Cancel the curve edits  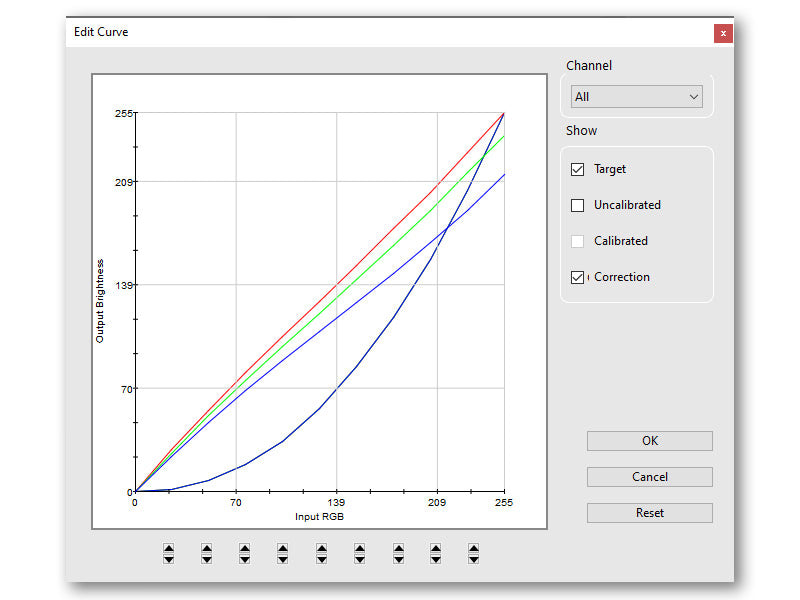coord(649,477)
